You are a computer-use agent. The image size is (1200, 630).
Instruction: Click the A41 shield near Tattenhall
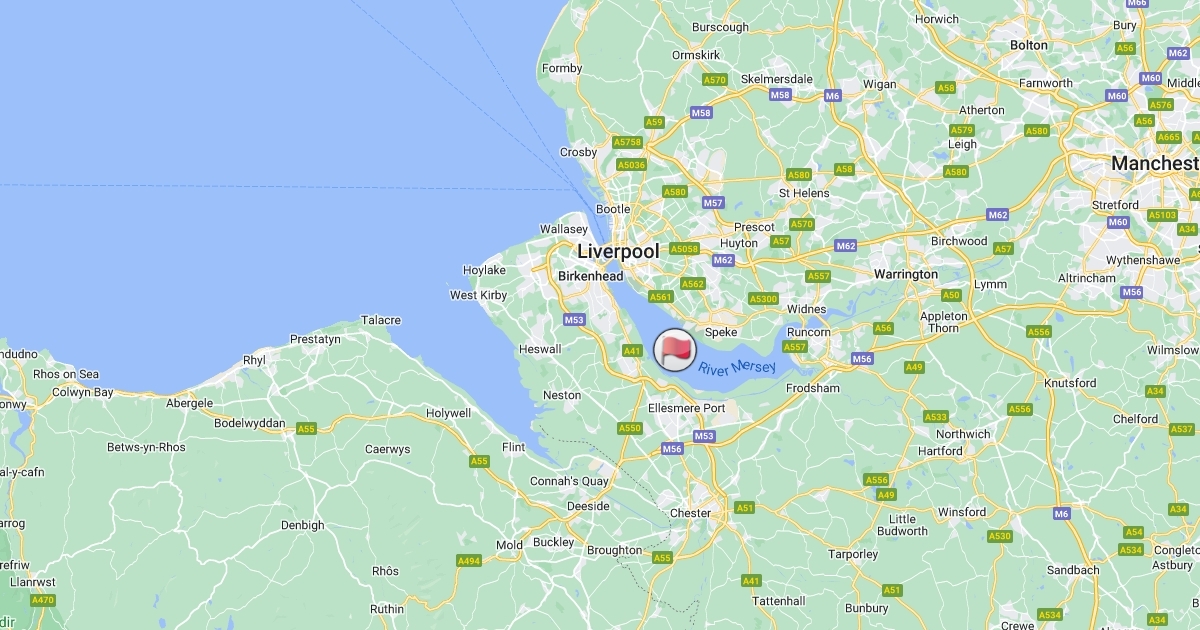tap(751, 581)
